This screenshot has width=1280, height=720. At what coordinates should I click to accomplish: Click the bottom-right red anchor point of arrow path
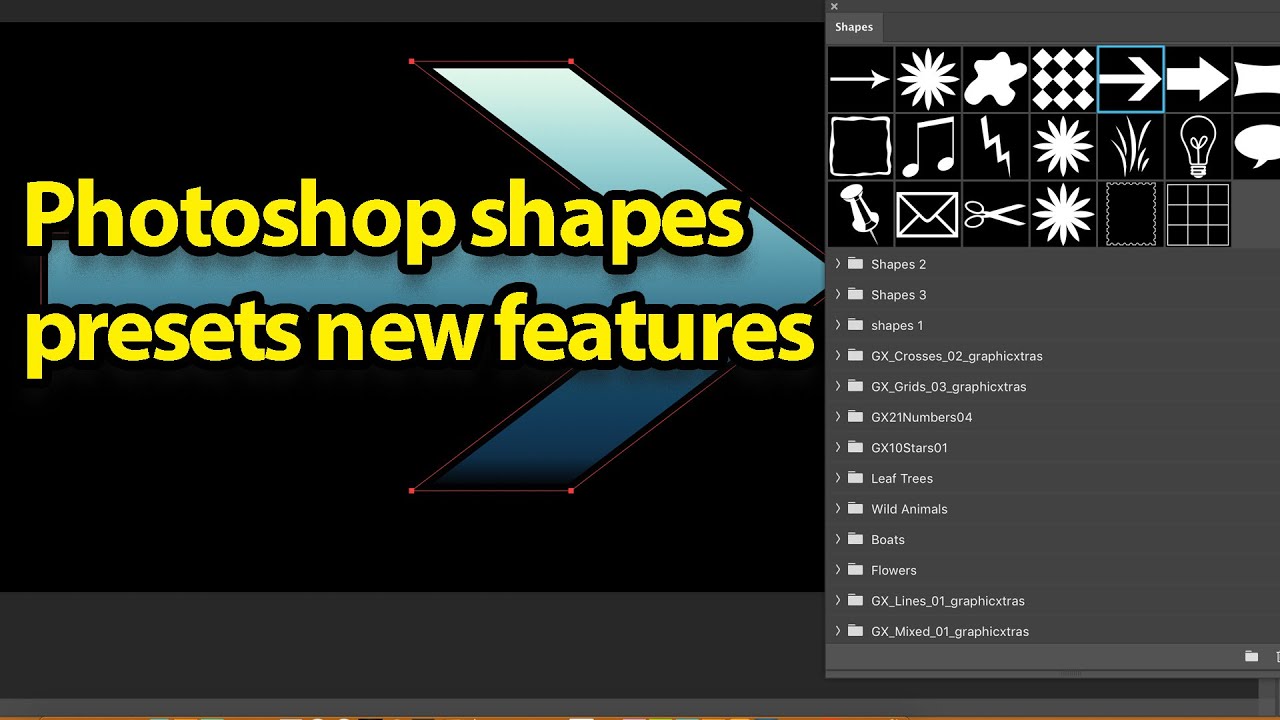pyautogui.click(x=571, y=491)
